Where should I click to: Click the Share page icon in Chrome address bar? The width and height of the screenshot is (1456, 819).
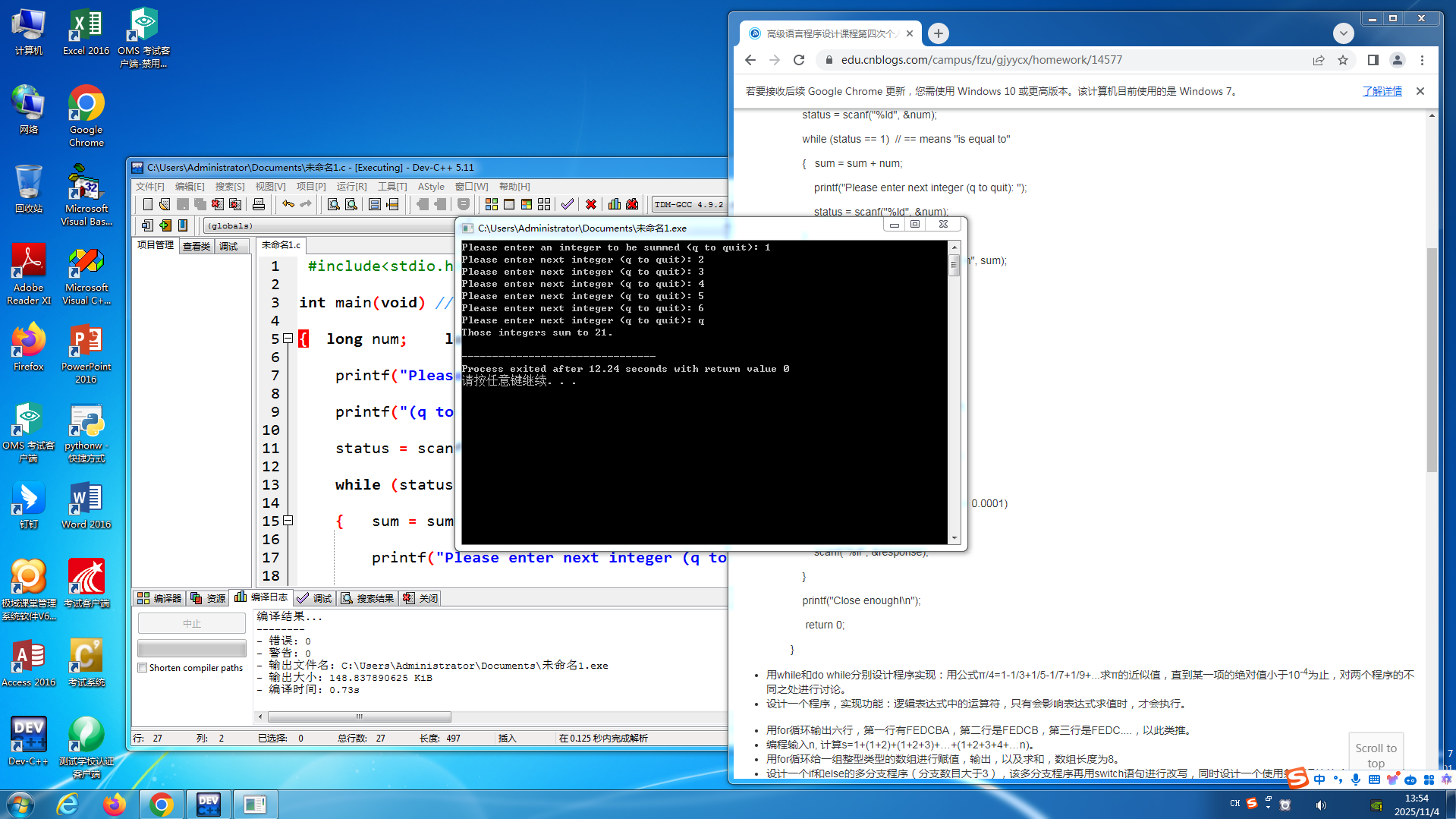pyautogui.click(x=1319, y=60)
